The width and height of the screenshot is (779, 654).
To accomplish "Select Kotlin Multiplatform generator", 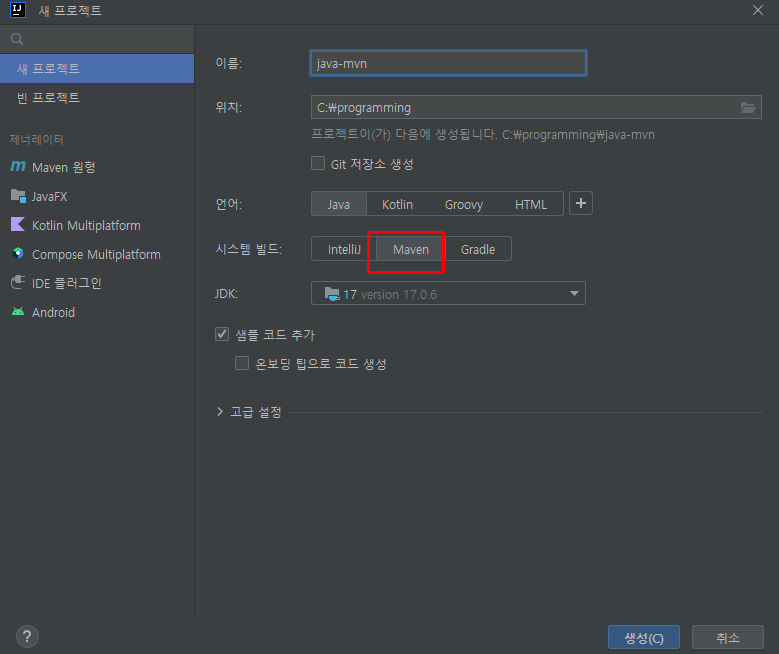I will 97,225.
